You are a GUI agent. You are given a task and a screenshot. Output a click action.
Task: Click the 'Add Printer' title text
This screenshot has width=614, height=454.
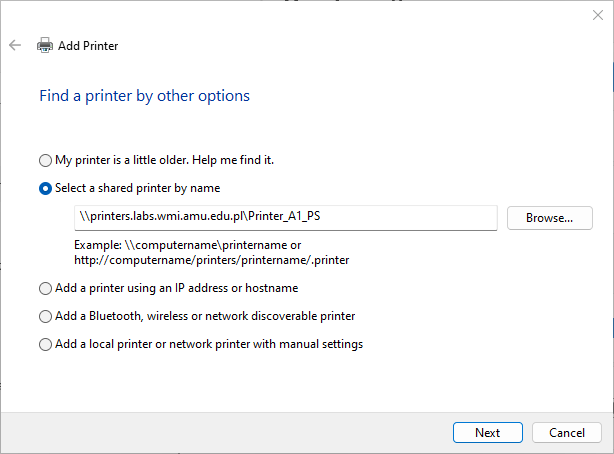click(x=88, y=46)
